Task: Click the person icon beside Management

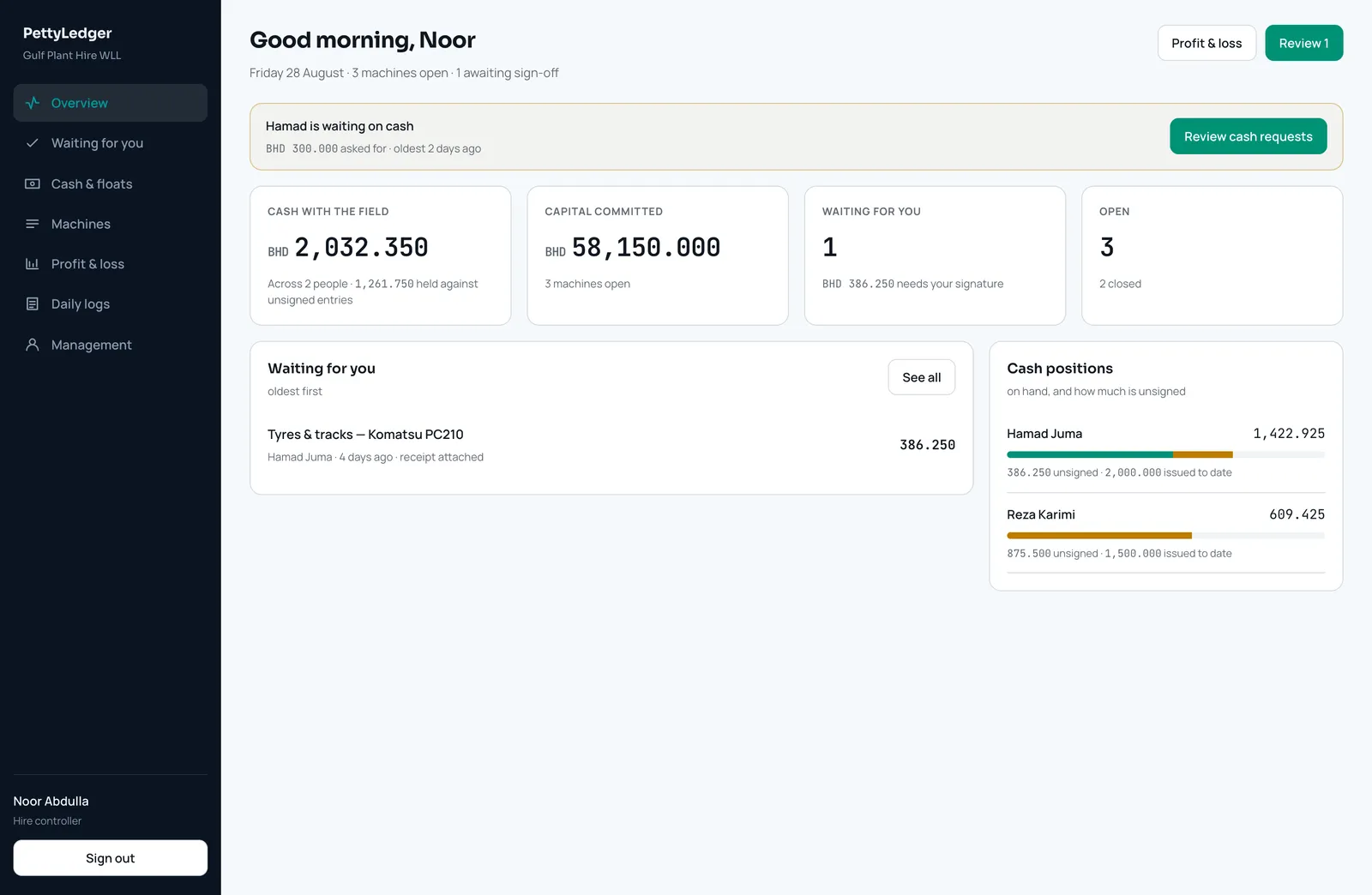Action: pos(33,345)
